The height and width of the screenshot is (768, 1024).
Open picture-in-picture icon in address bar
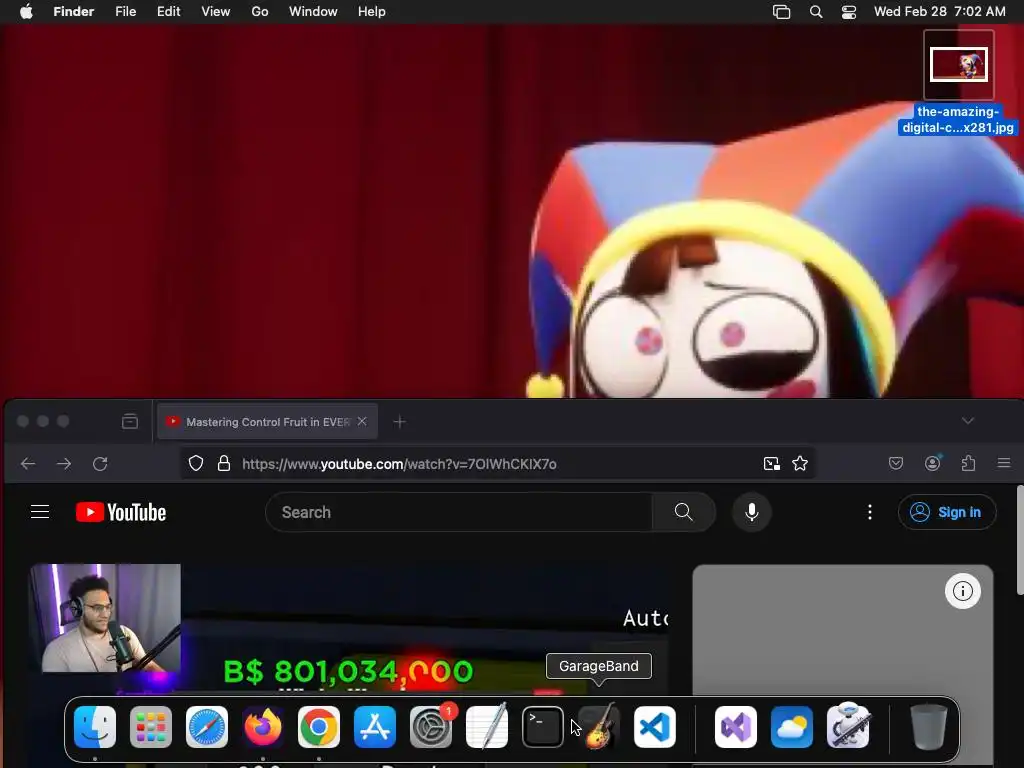[772, 464]
